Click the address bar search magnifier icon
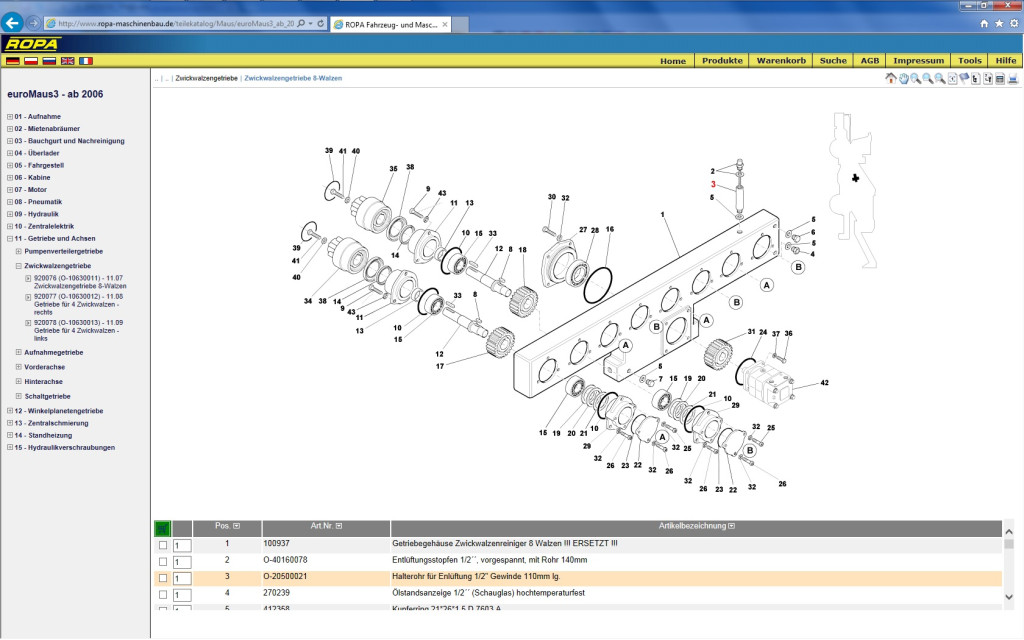This screenshot has width=1024, height=640. tap(301, 24)
